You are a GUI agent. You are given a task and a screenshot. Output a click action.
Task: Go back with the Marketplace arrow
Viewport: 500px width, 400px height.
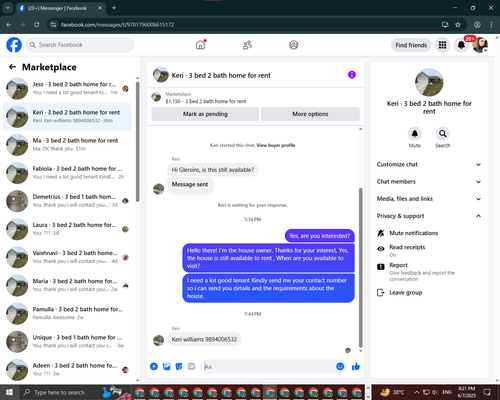pos(12,67)
